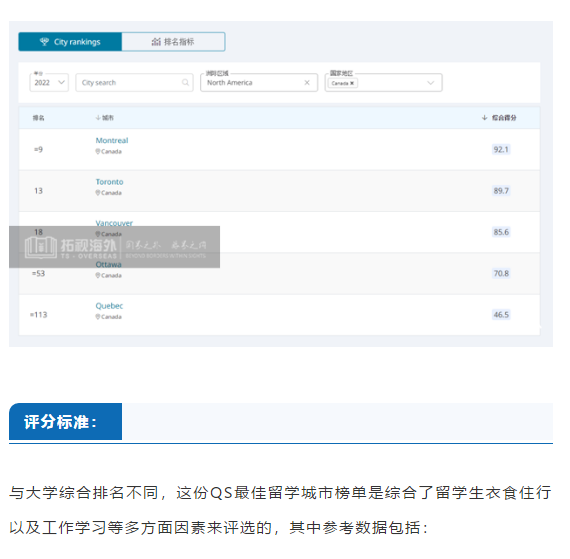The width and height of the screenshot is (570, 559).
Task: Click the City search input field
Action: (134, 83)
